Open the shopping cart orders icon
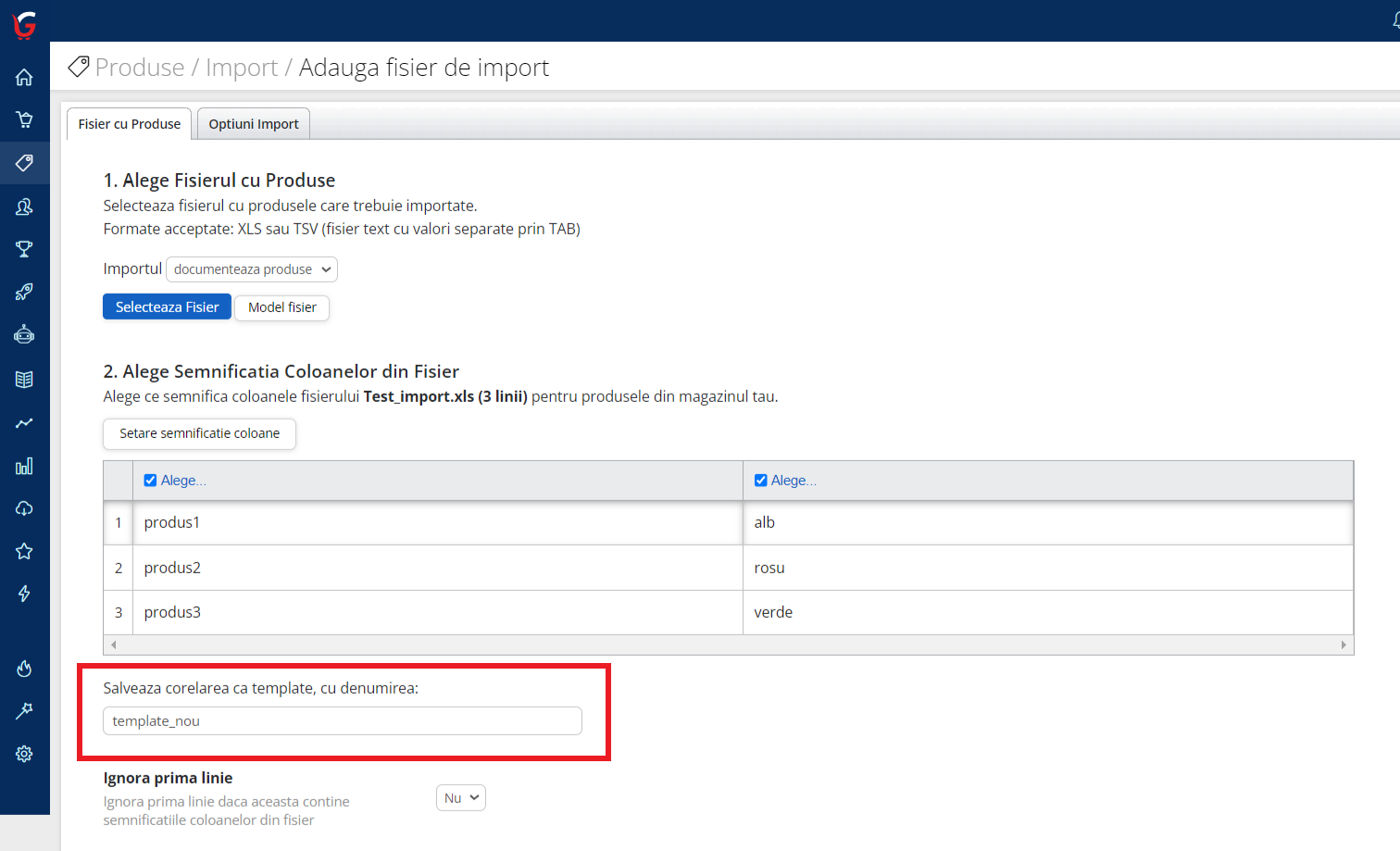 coord(24,119)
